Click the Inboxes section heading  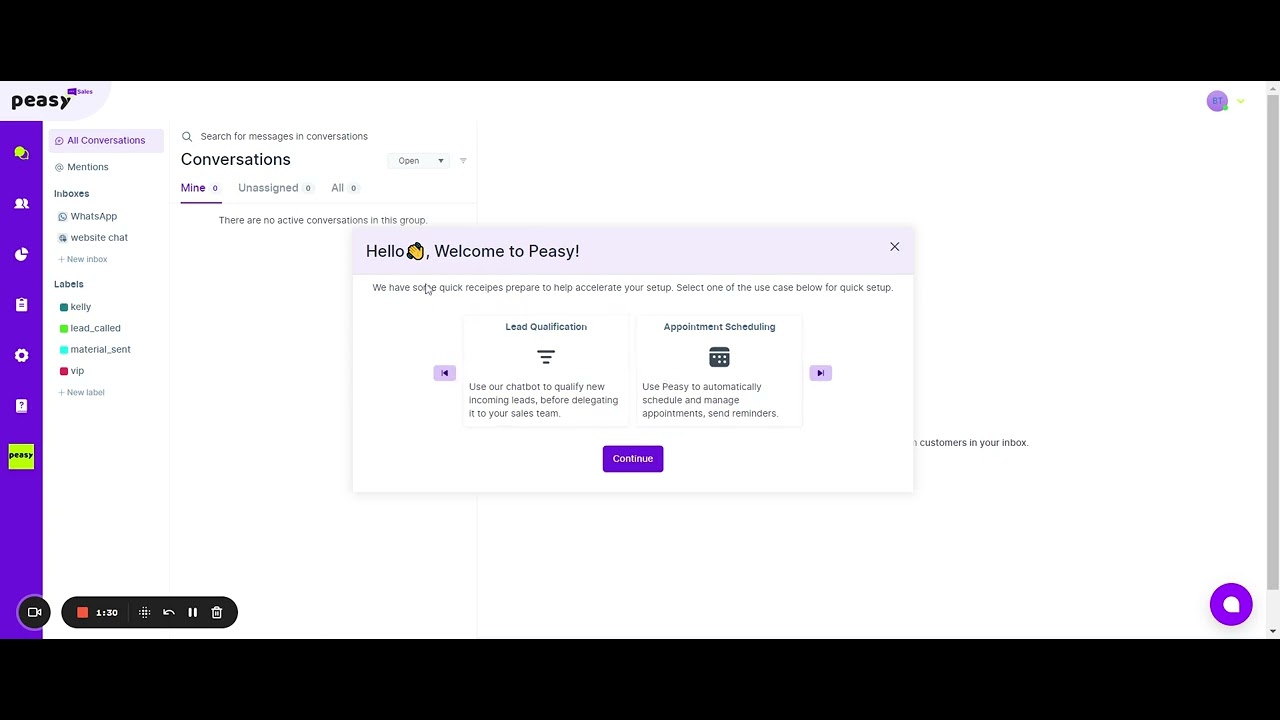point(71,194)
